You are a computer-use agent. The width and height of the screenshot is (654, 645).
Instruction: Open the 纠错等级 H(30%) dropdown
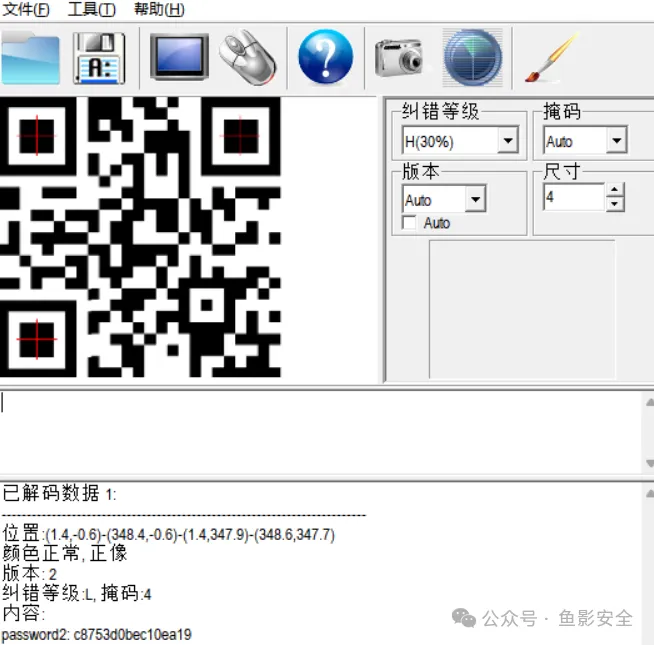pyautogui.click(x=508, y=141)
